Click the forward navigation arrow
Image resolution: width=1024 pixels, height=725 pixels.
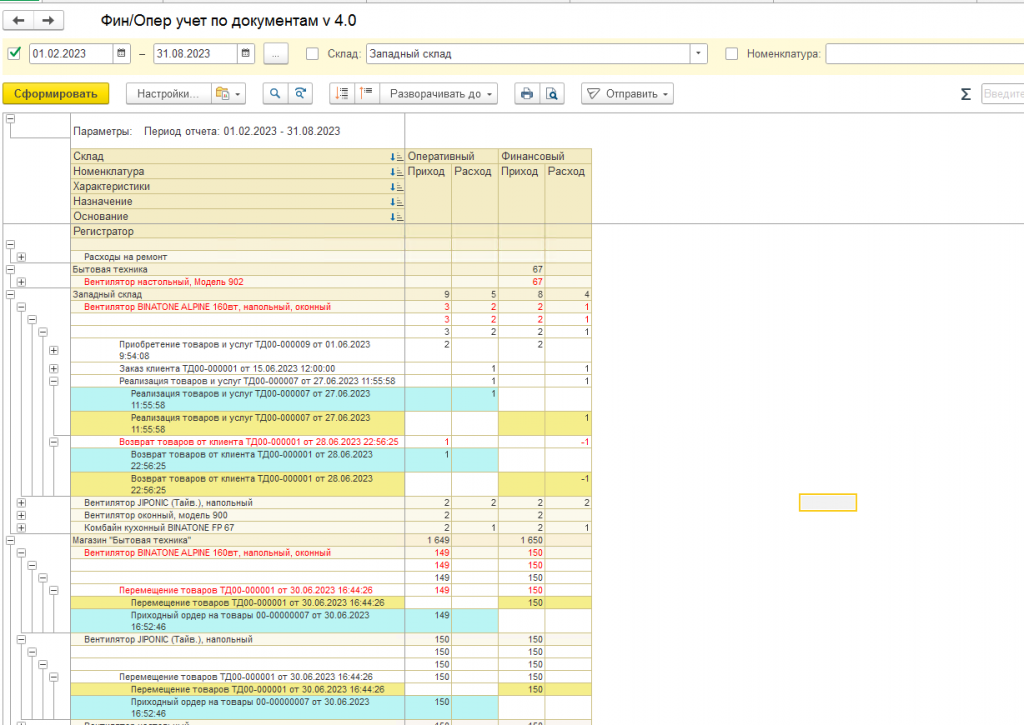(49, 21)
